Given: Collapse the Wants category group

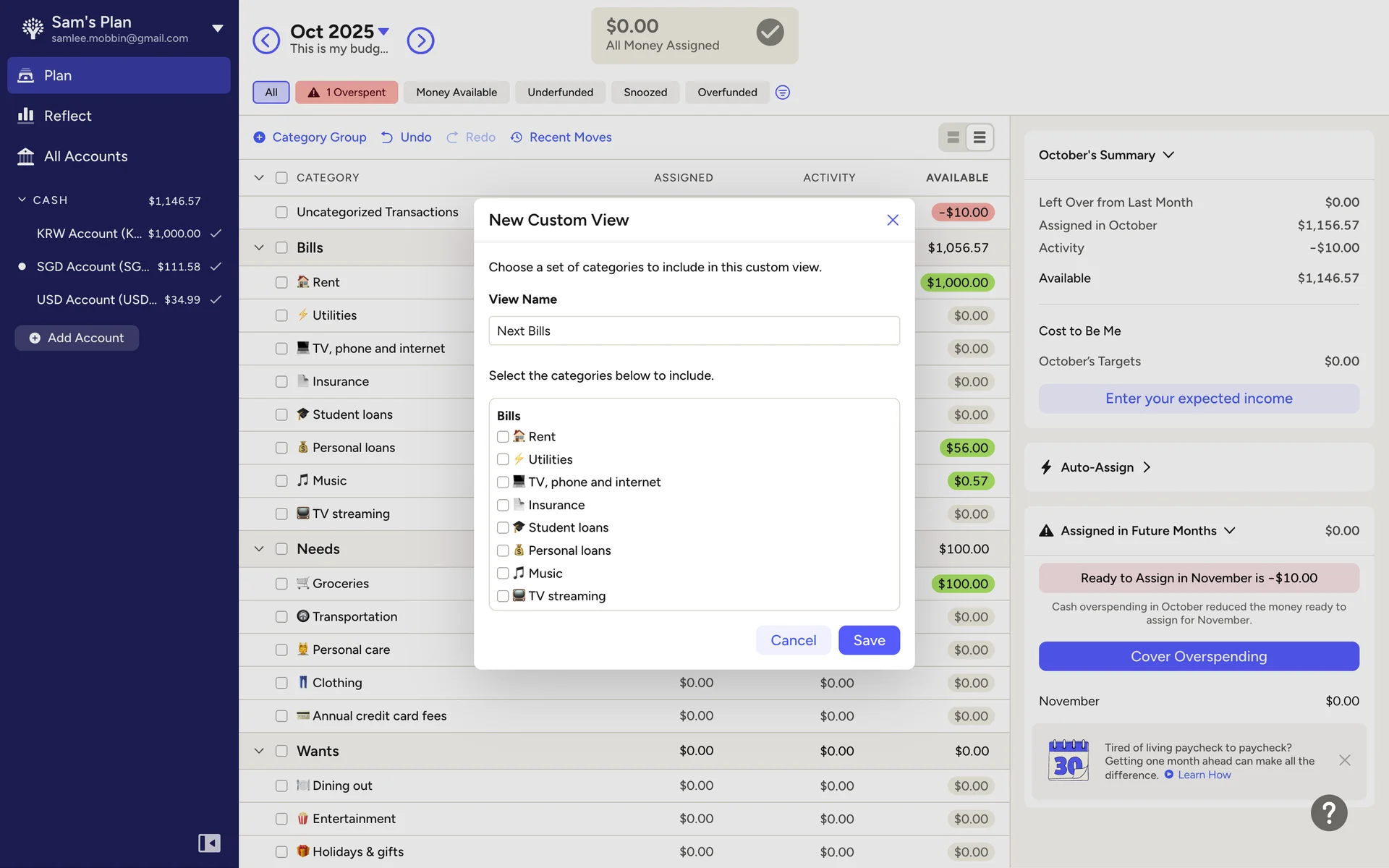Looking at the screenshot, I should click(x=259, y=751).
